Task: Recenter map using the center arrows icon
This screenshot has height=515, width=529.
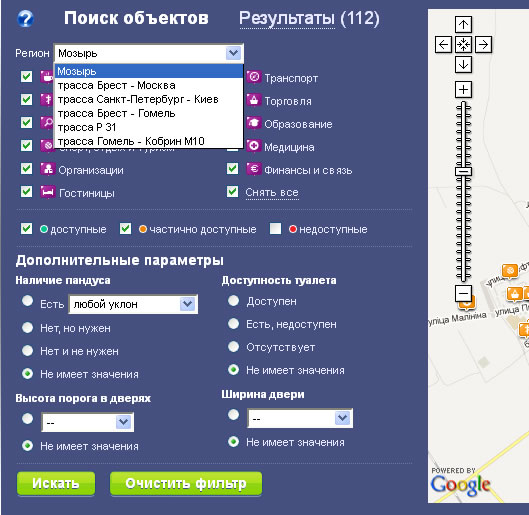Action: [463, 45]
